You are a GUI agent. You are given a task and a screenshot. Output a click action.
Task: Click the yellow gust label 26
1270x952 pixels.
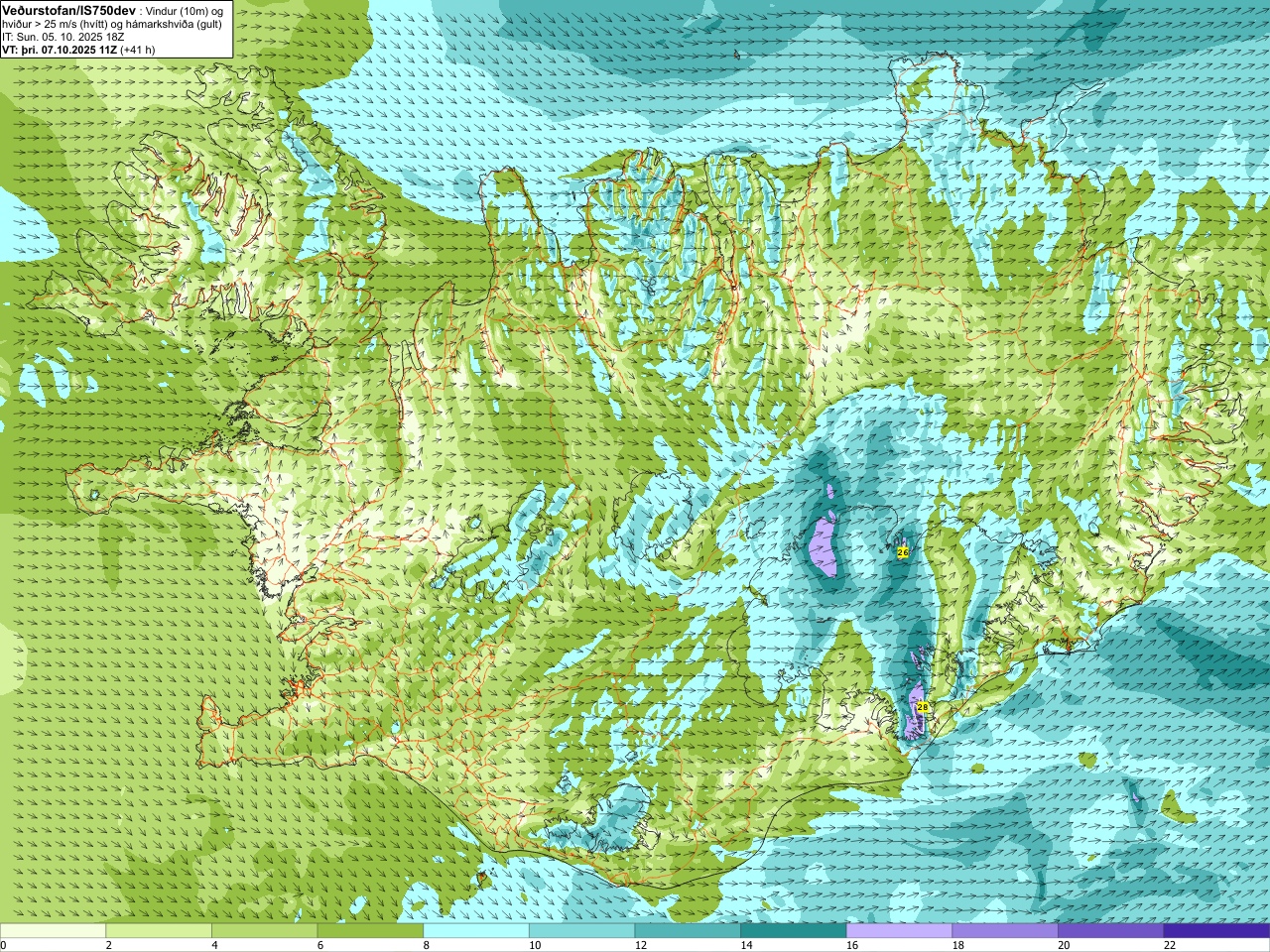click(x=903, y=551)
